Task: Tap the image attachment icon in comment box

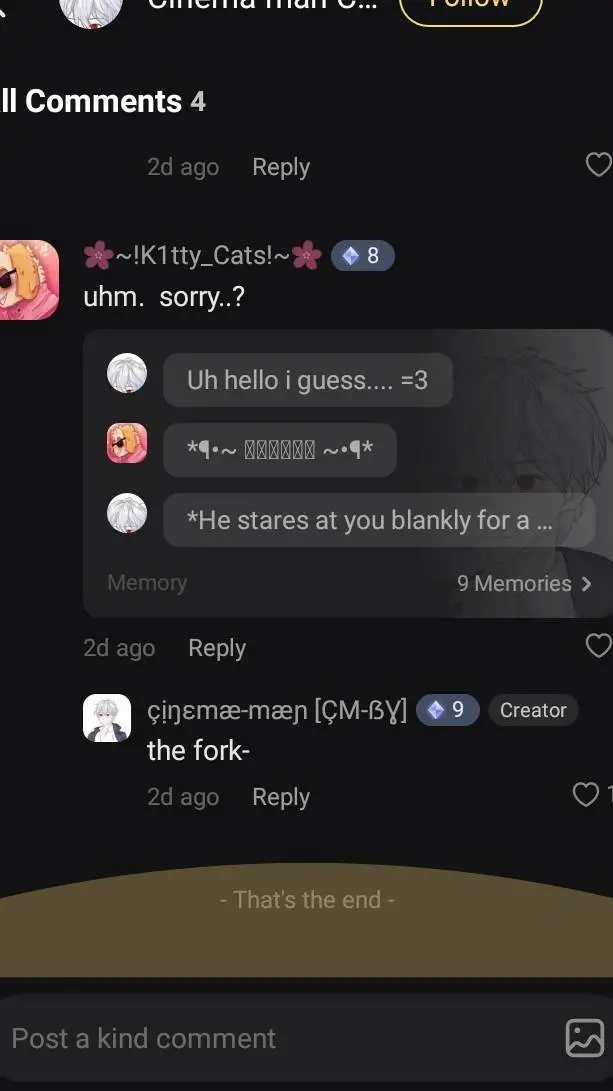Action: point(584,1038)
